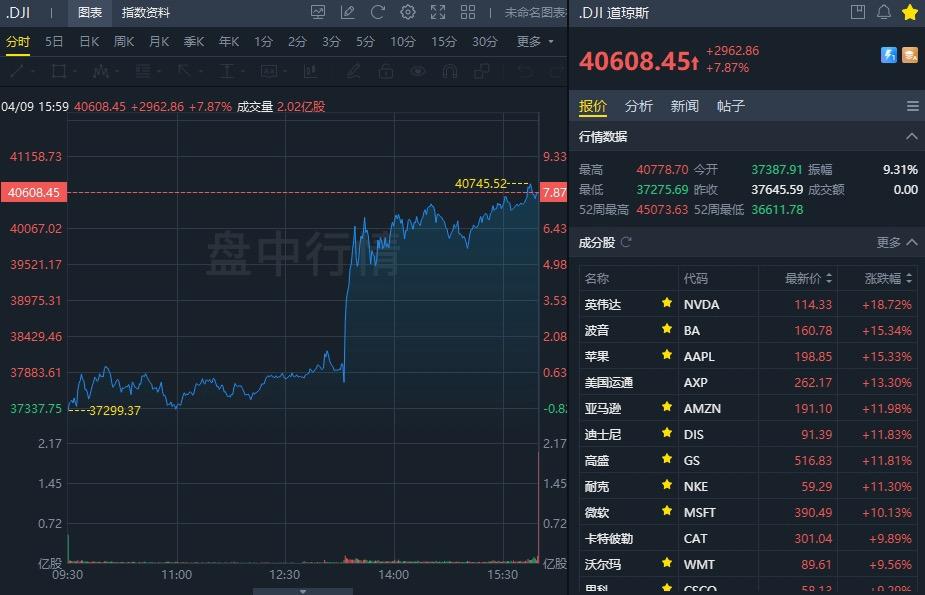Open the 高盛 GS row

click(748, 461)
